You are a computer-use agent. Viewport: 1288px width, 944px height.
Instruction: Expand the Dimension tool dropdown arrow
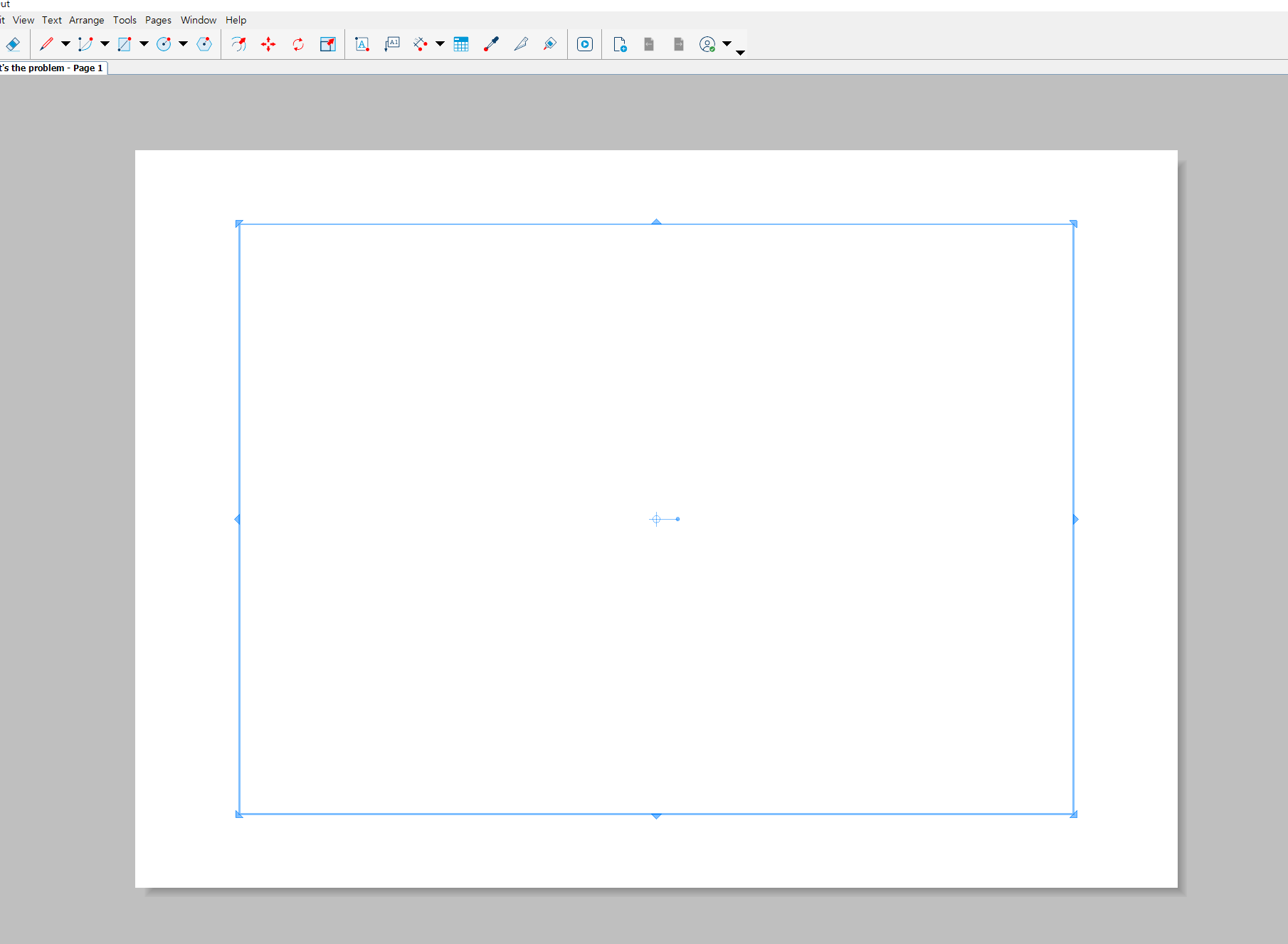pos(440,44)
